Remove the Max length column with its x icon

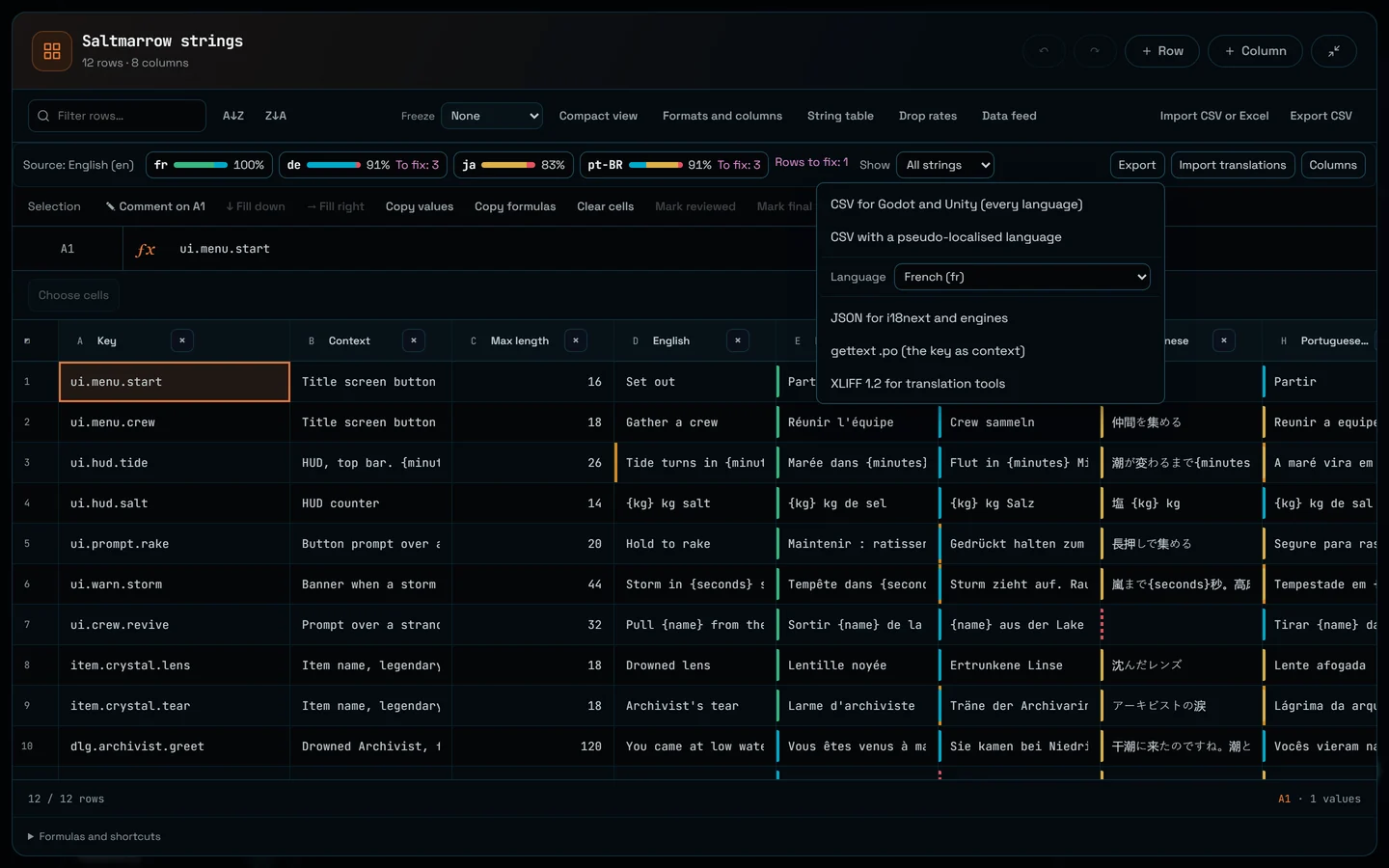(576, 340)
